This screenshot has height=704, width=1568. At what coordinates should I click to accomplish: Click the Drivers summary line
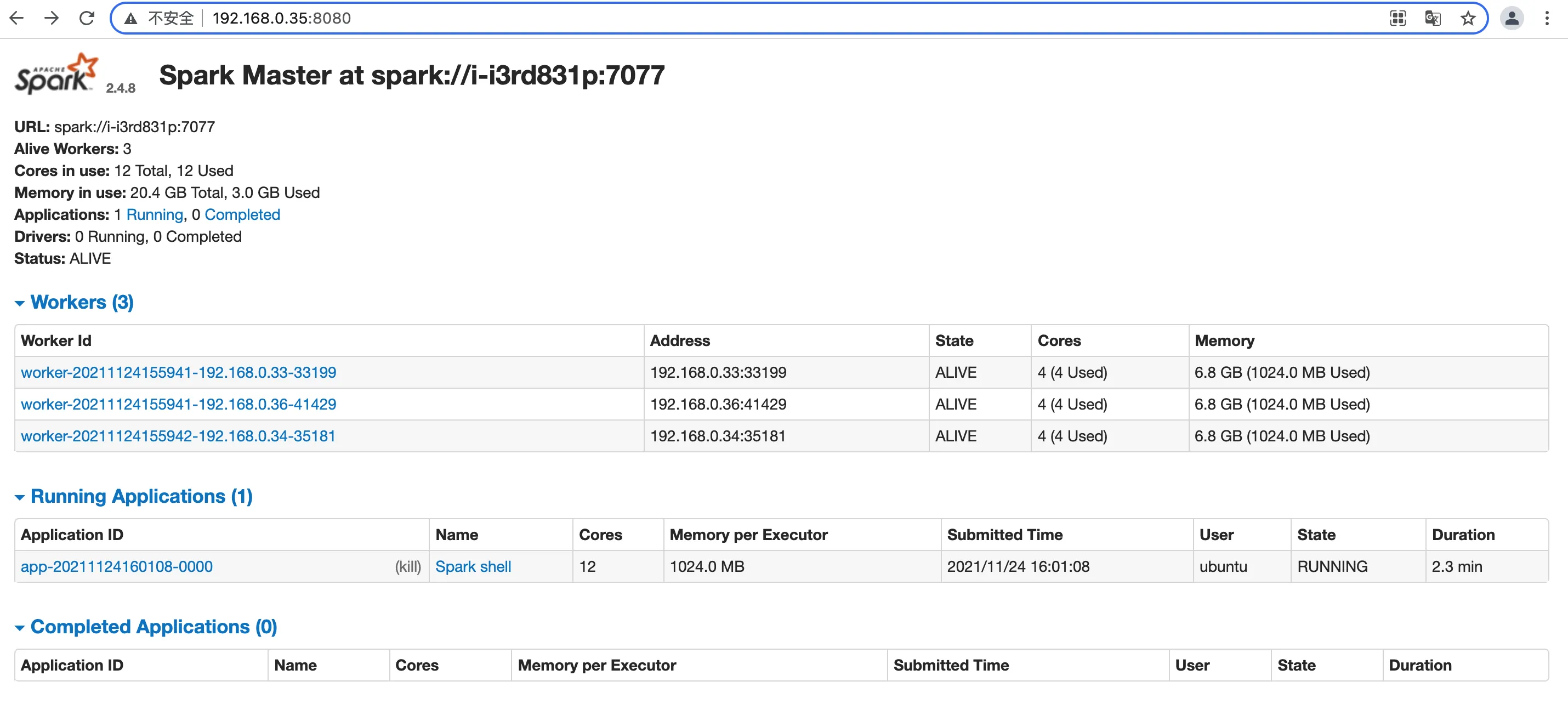coord(128,236)
